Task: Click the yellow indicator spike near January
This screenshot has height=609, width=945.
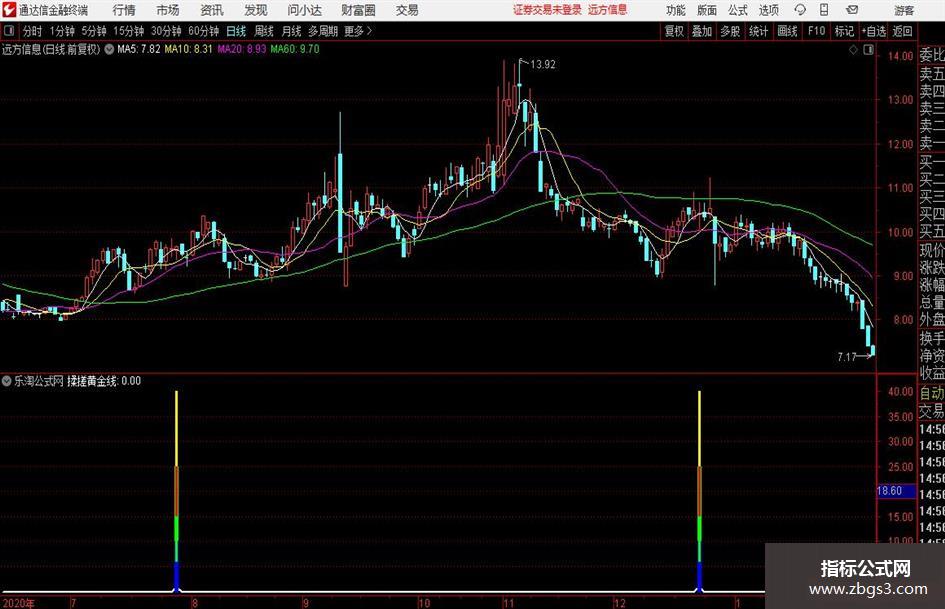Action: pyautogui.click(x=699, y=428)
